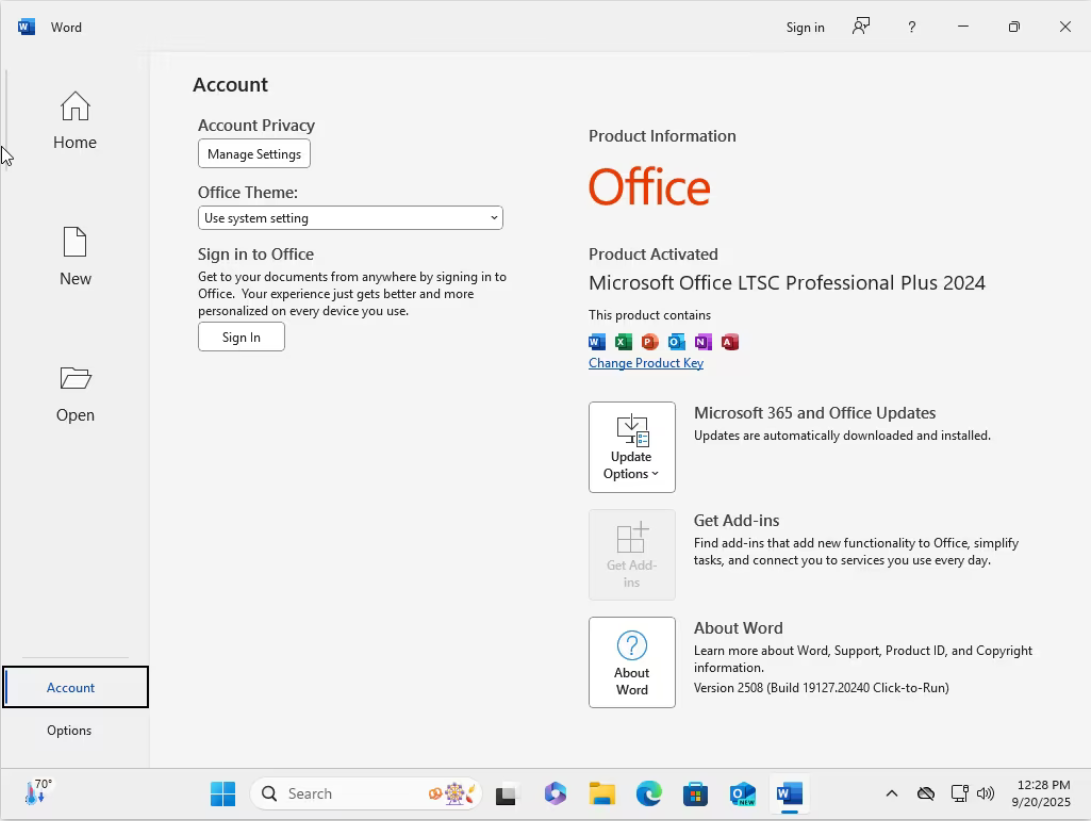Launch Microsoft Edge from the taskbar
The image size is (1091, 821).
(x=648, y=794)
